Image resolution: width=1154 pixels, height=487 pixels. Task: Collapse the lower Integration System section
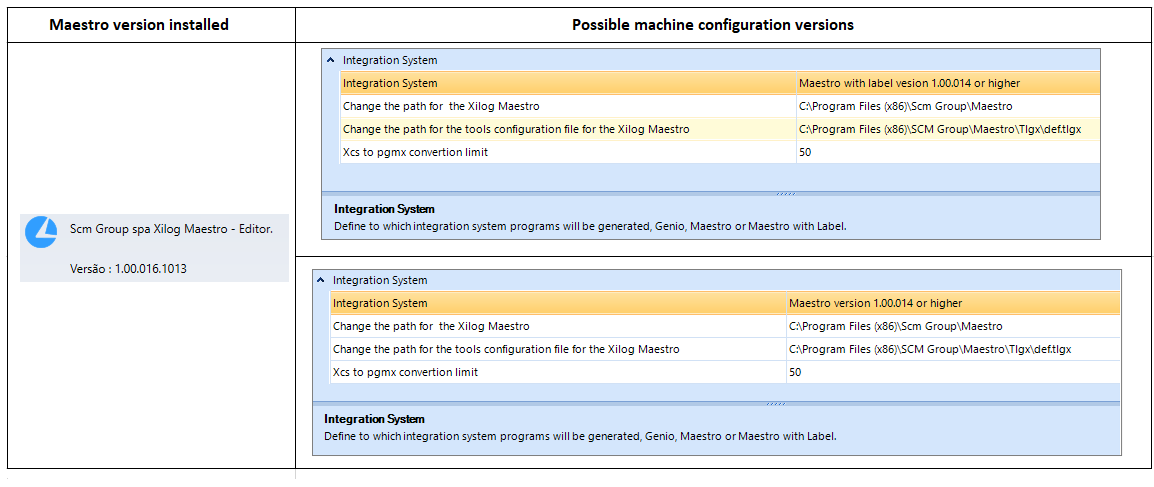coord(321,280)
